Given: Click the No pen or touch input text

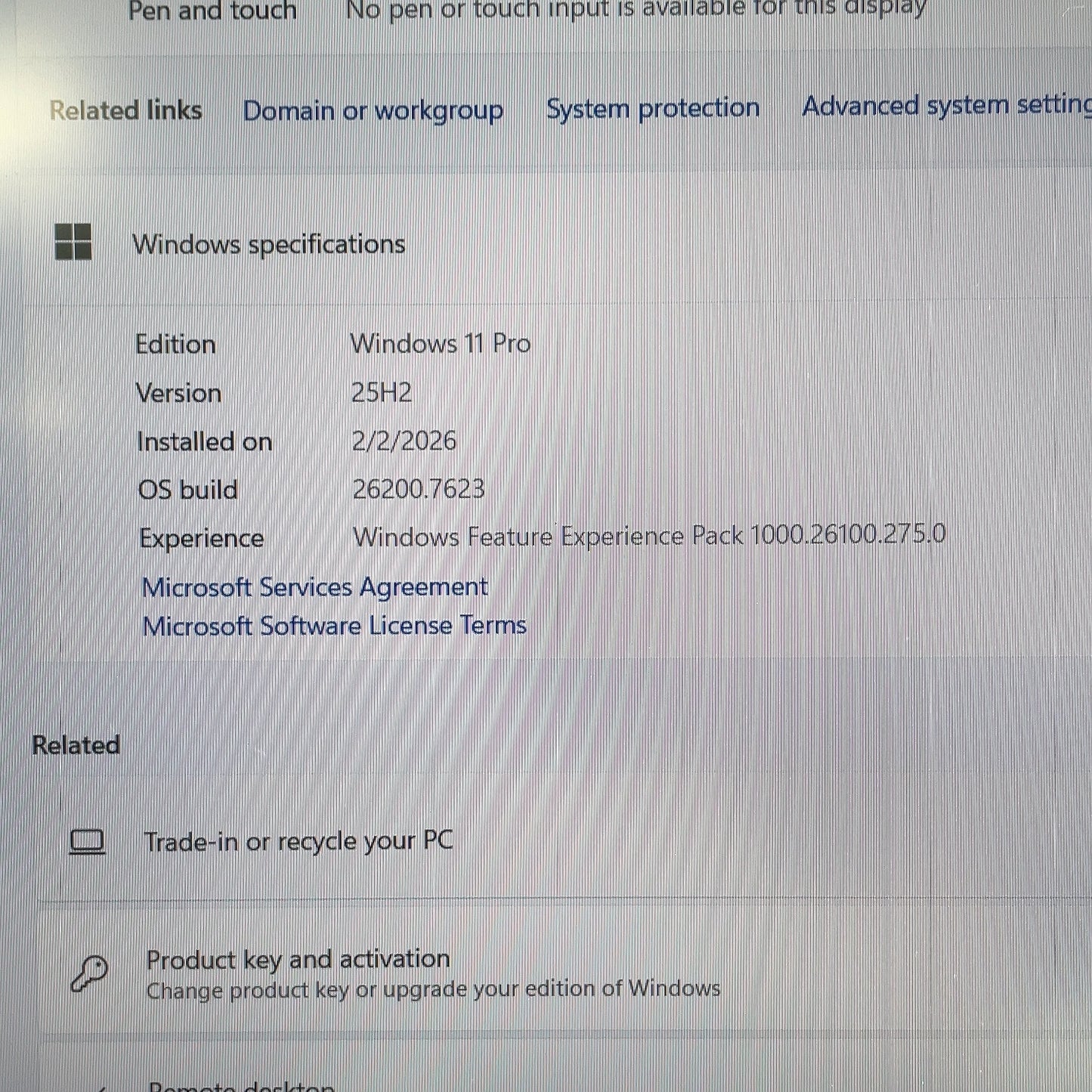Looking at the screenshot, I should point(636,9).
